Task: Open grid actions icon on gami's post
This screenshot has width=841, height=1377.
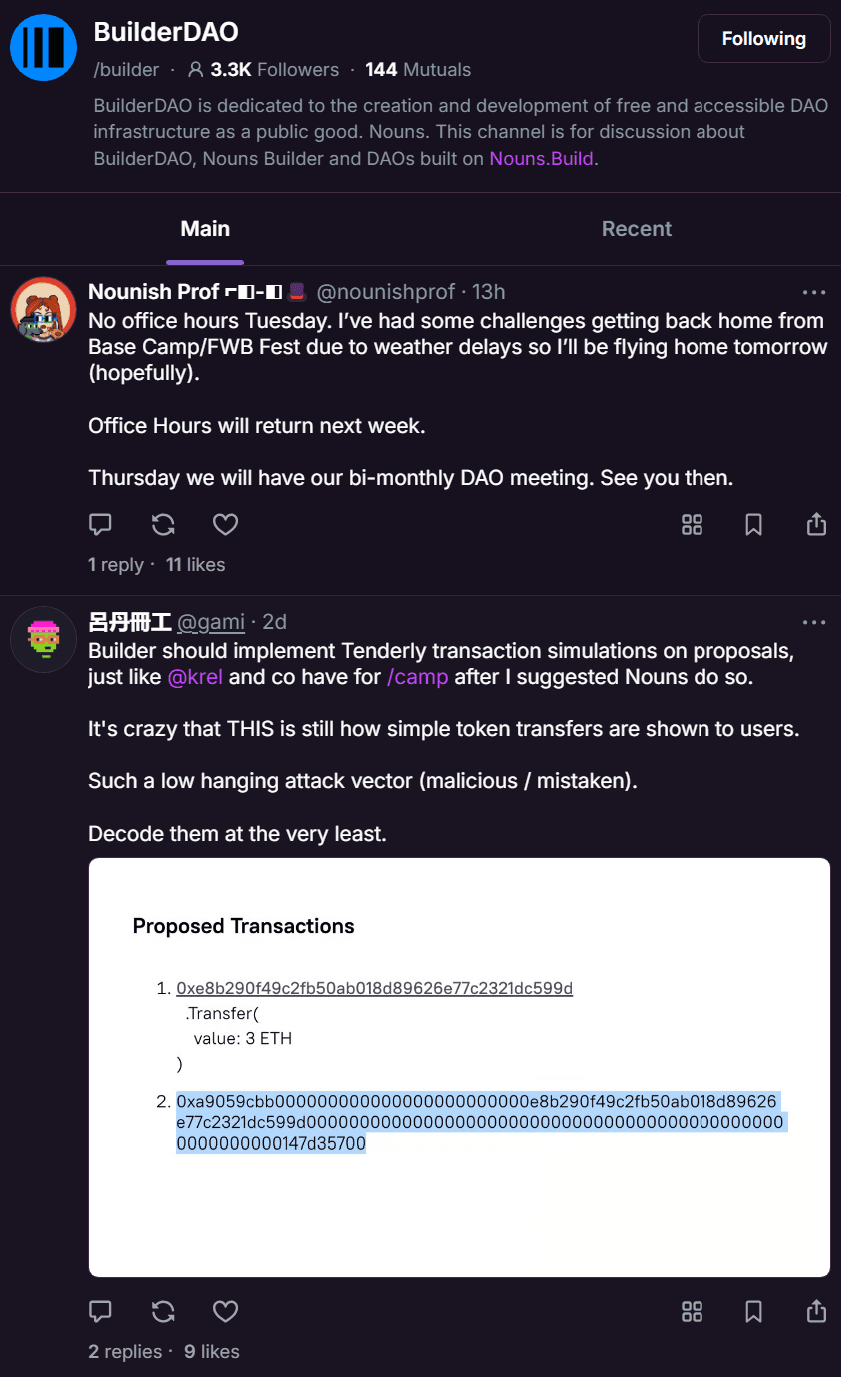Action: (692, 1311)
